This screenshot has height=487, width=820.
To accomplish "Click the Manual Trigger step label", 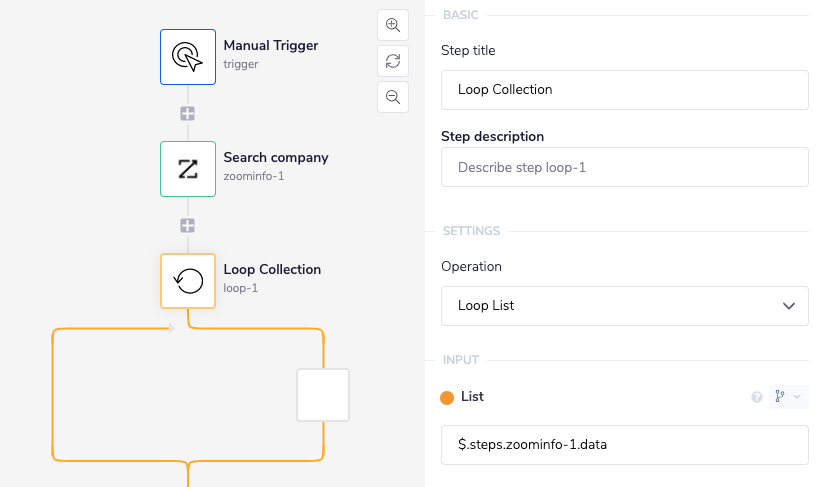I will [x=271, y=46].
